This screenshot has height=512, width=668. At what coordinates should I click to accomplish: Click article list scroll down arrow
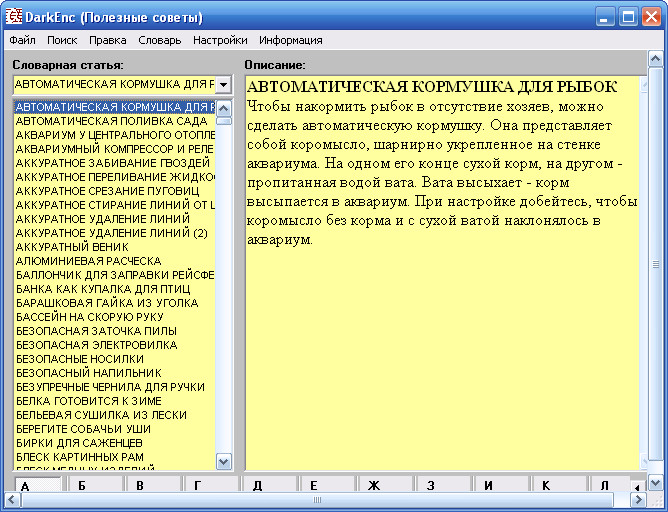coord(224,461)
